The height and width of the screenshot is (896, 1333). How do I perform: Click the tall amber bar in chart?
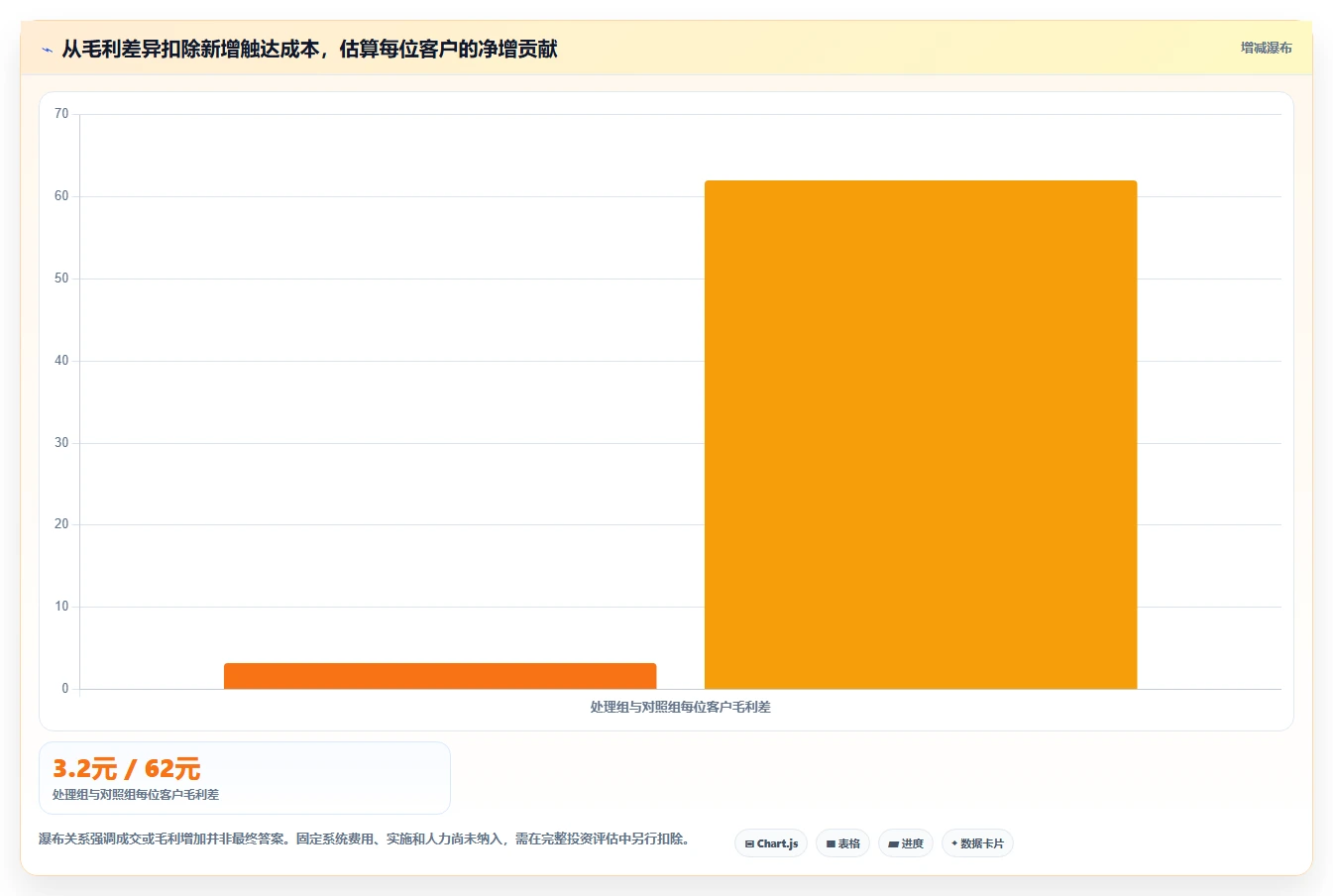[x=921, y=434]
